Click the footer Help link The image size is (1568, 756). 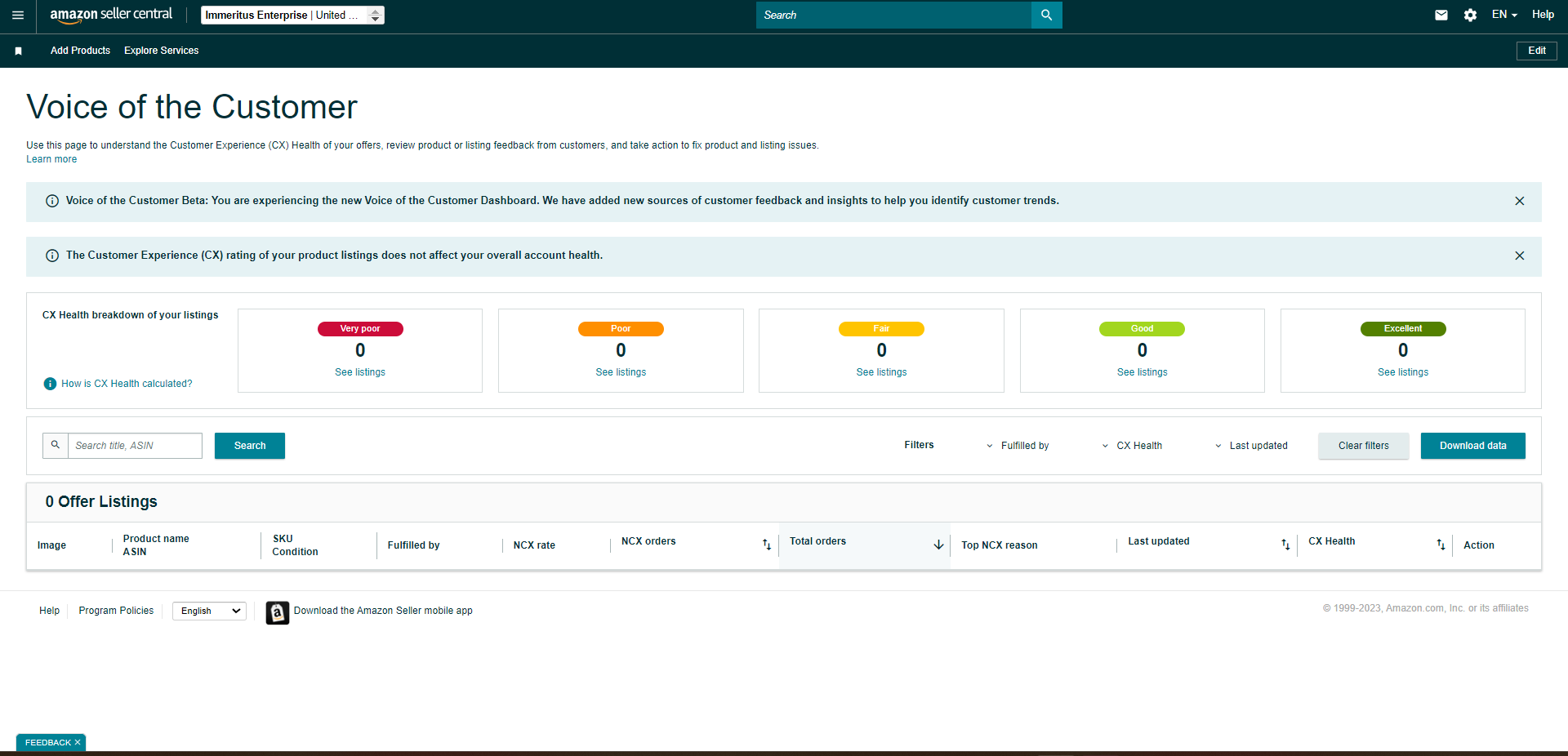tap(49, 611)
